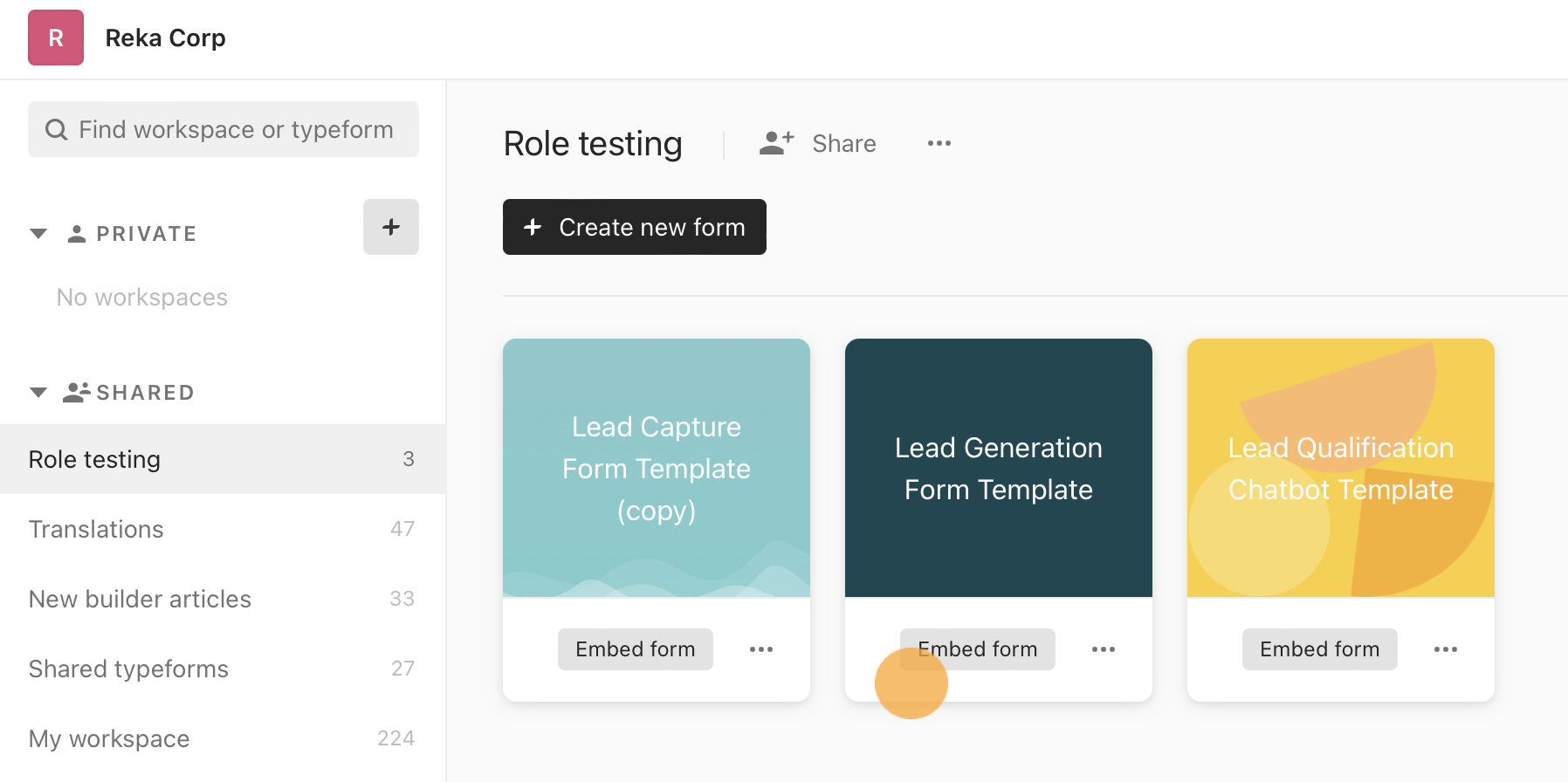Embed the Lead Qualification Chatbot Template
Image resolution: width=1568 pixels, height=782 pixels.
click(1319, 649)
